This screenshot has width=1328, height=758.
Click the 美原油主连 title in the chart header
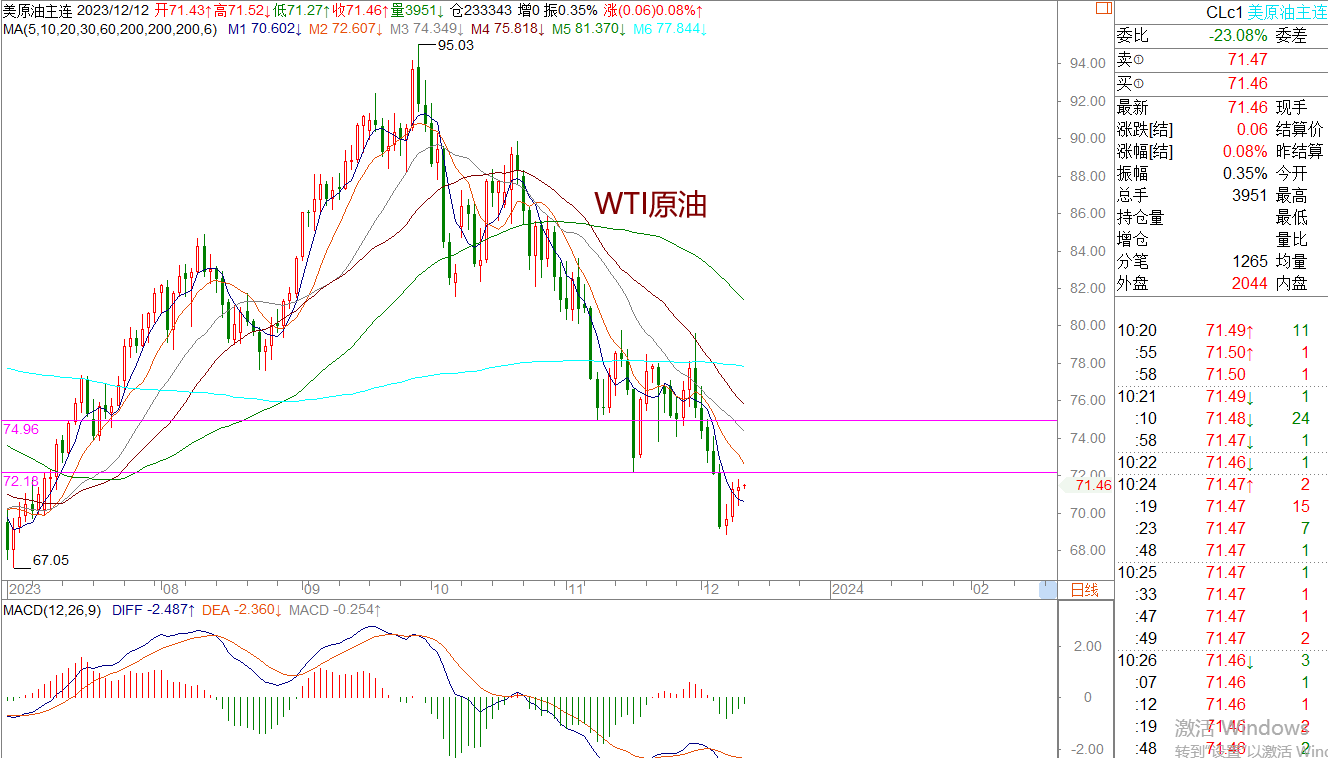tap(37, 10)
